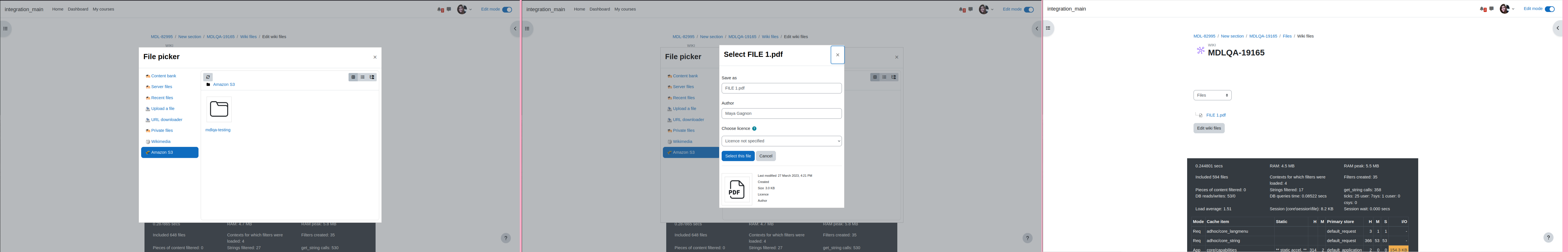Select highlighted Amazon S3 repository in left panel
The image size is (1568, 252).
pyautogui.click(x=170, y=152)
